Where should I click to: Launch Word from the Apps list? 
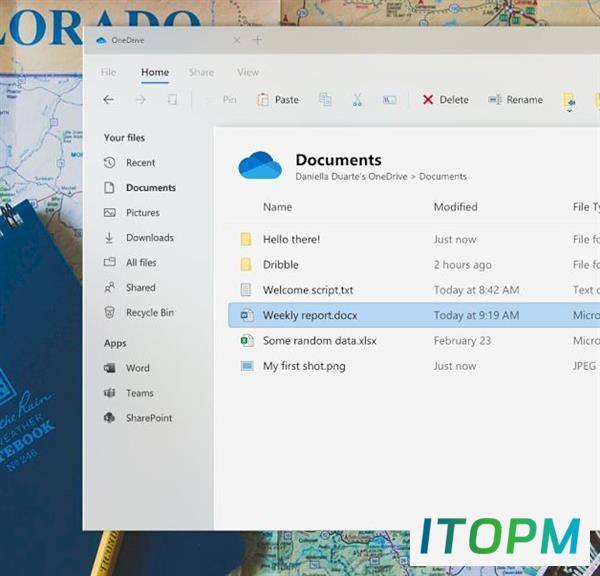(x=127, y=368)
